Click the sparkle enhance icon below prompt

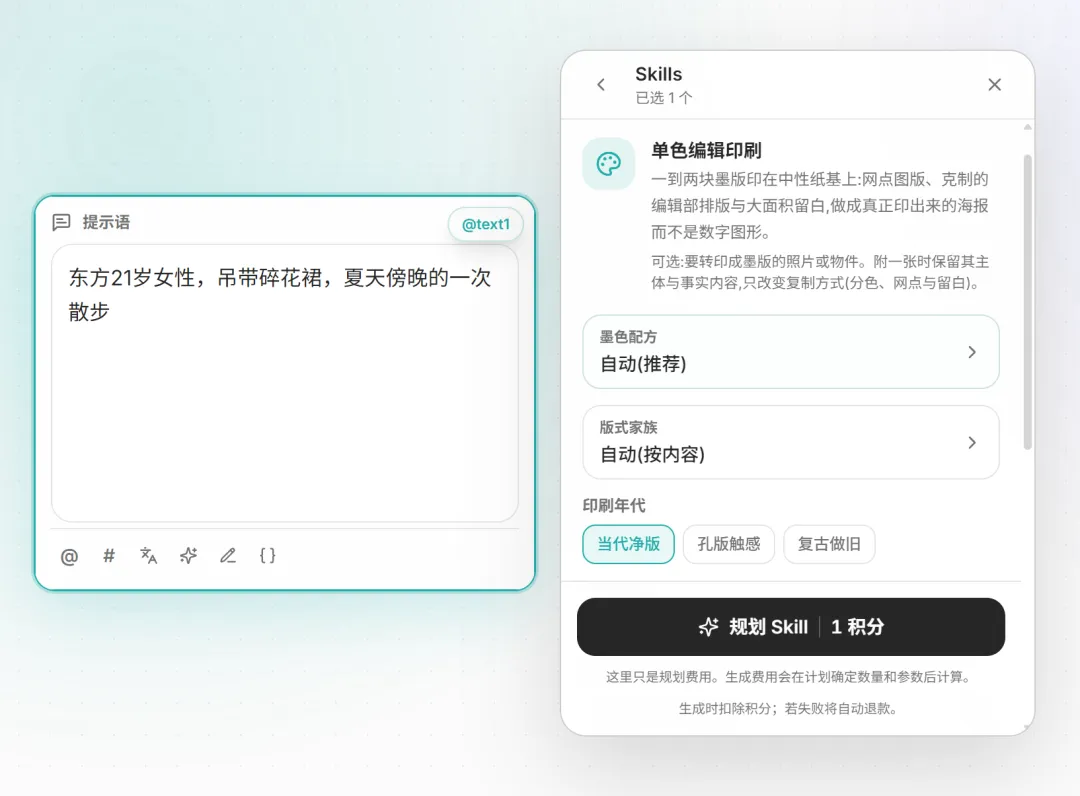click(x=188, y=555)
